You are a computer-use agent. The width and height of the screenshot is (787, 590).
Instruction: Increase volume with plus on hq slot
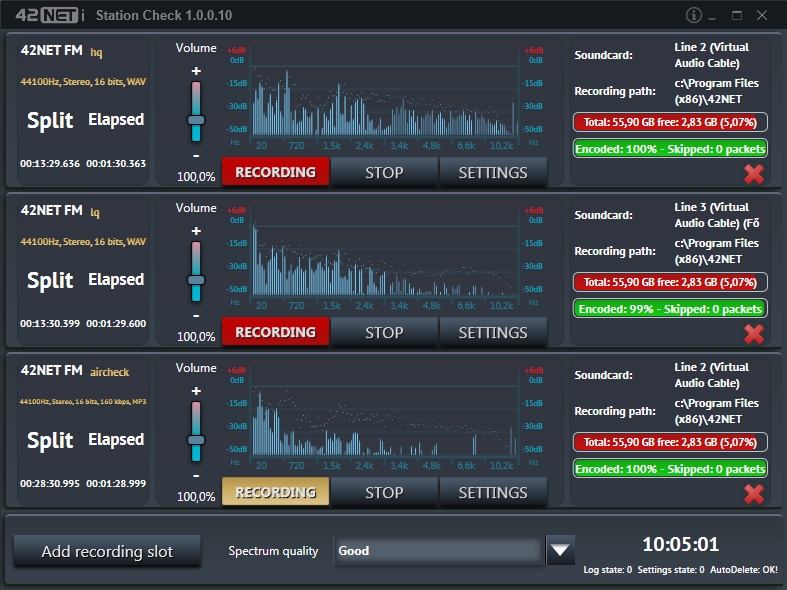click(x=196, y=71)
